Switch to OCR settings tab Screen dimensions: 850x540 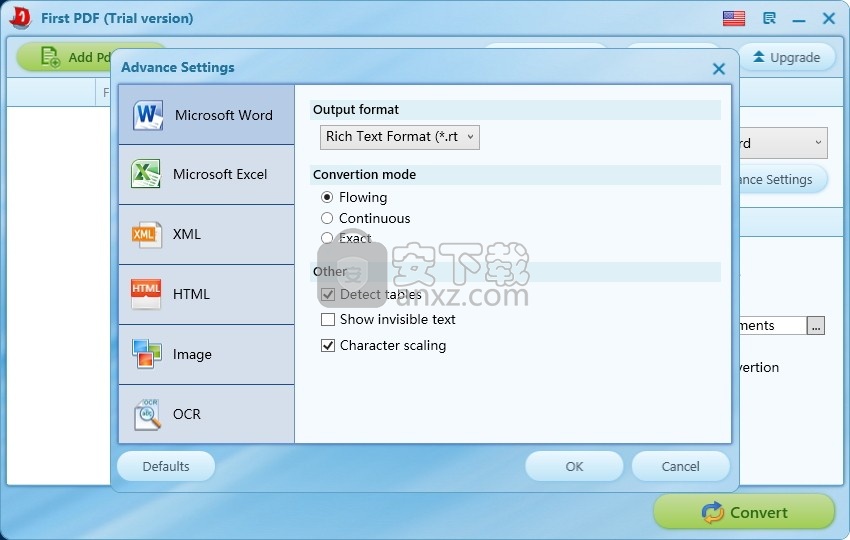(x=207, y=414)
